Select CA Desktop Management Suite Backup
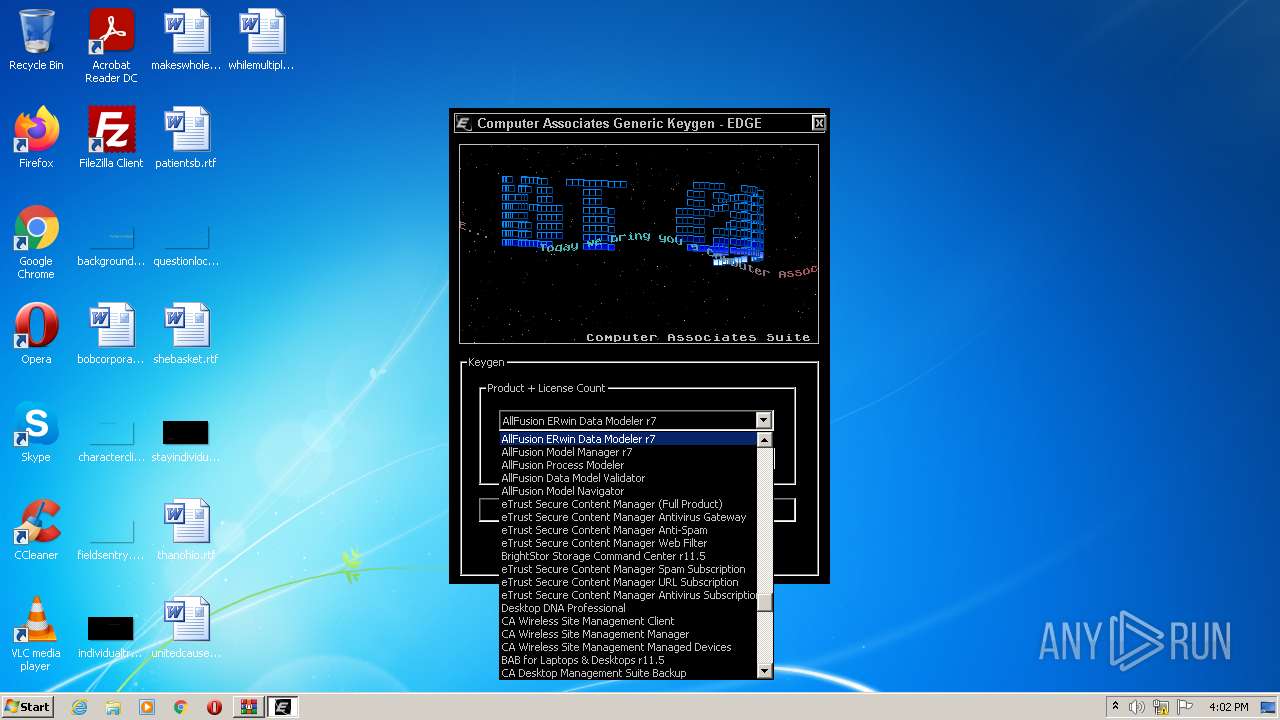1280x720 pixels. 628,673
